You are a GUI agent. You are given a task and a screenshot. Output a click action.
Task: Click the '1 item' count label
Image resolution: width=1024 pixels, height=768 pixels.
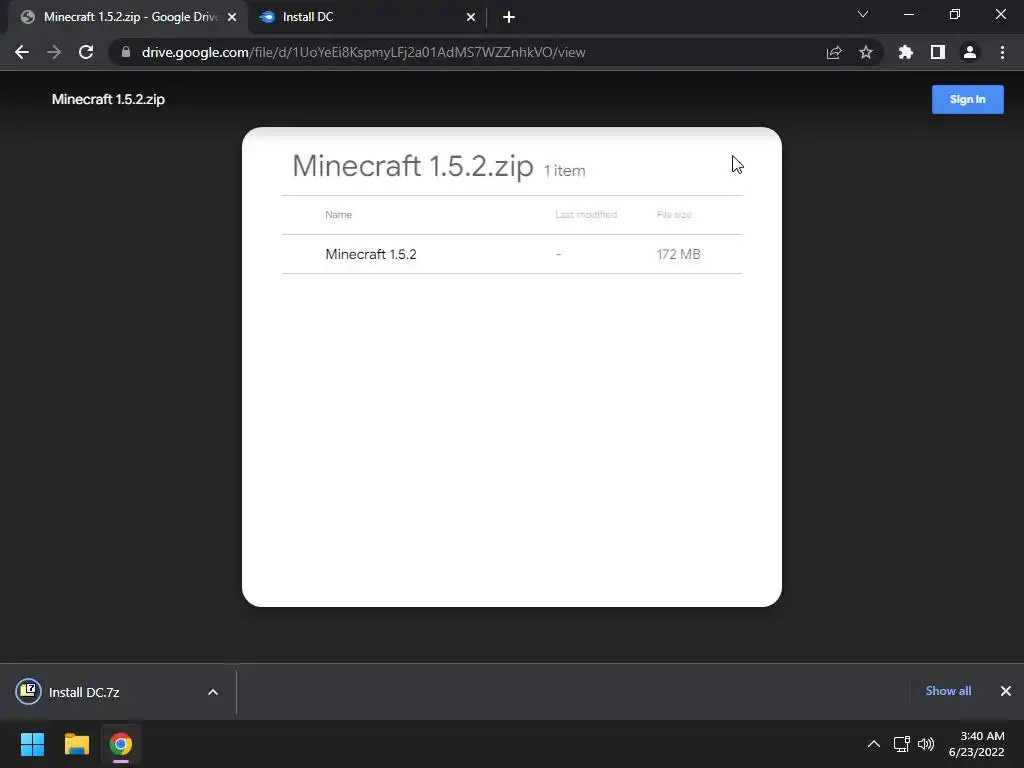564,171
